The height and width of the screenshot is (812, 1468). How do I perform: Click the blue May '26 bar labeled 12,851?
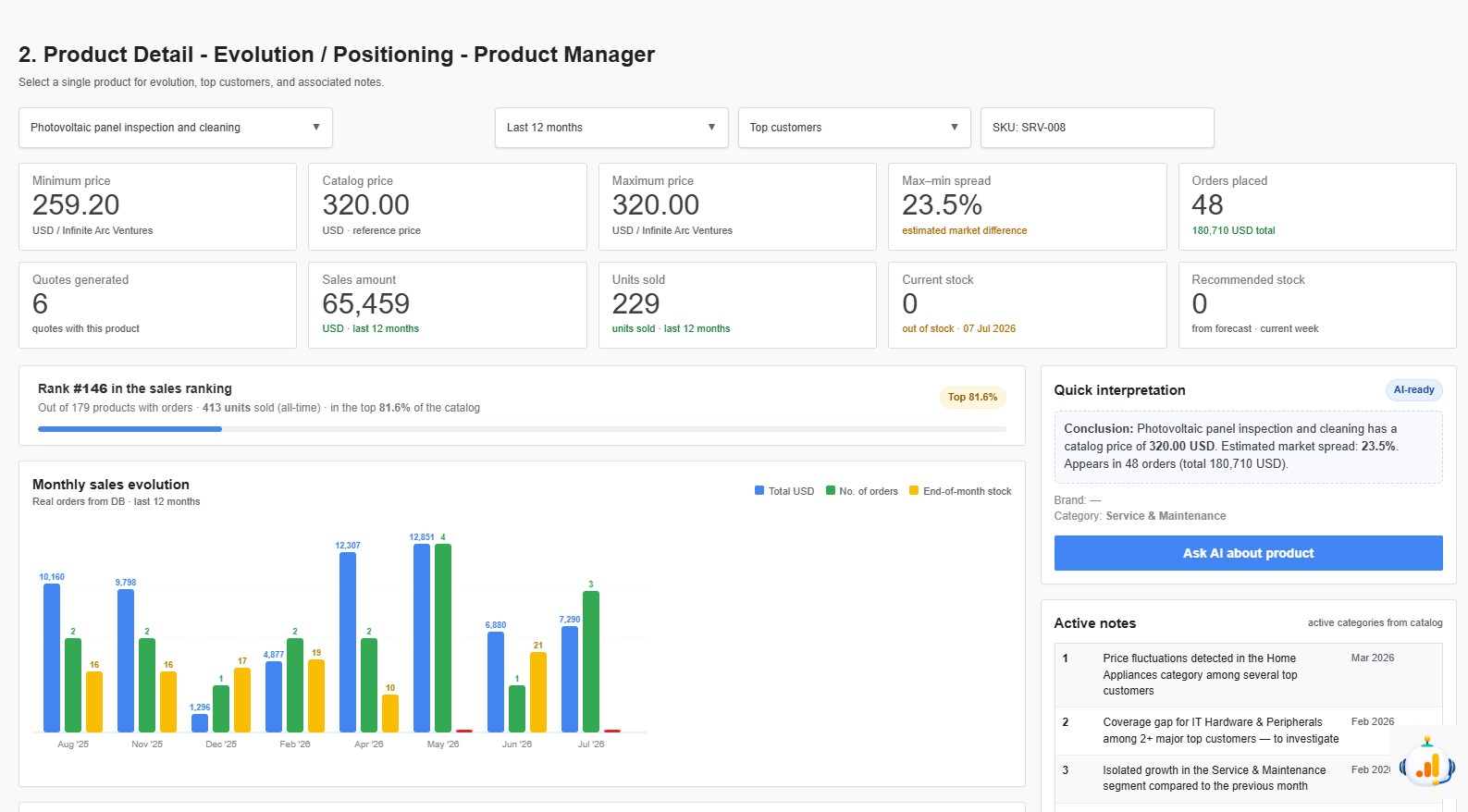click(422, 638)
